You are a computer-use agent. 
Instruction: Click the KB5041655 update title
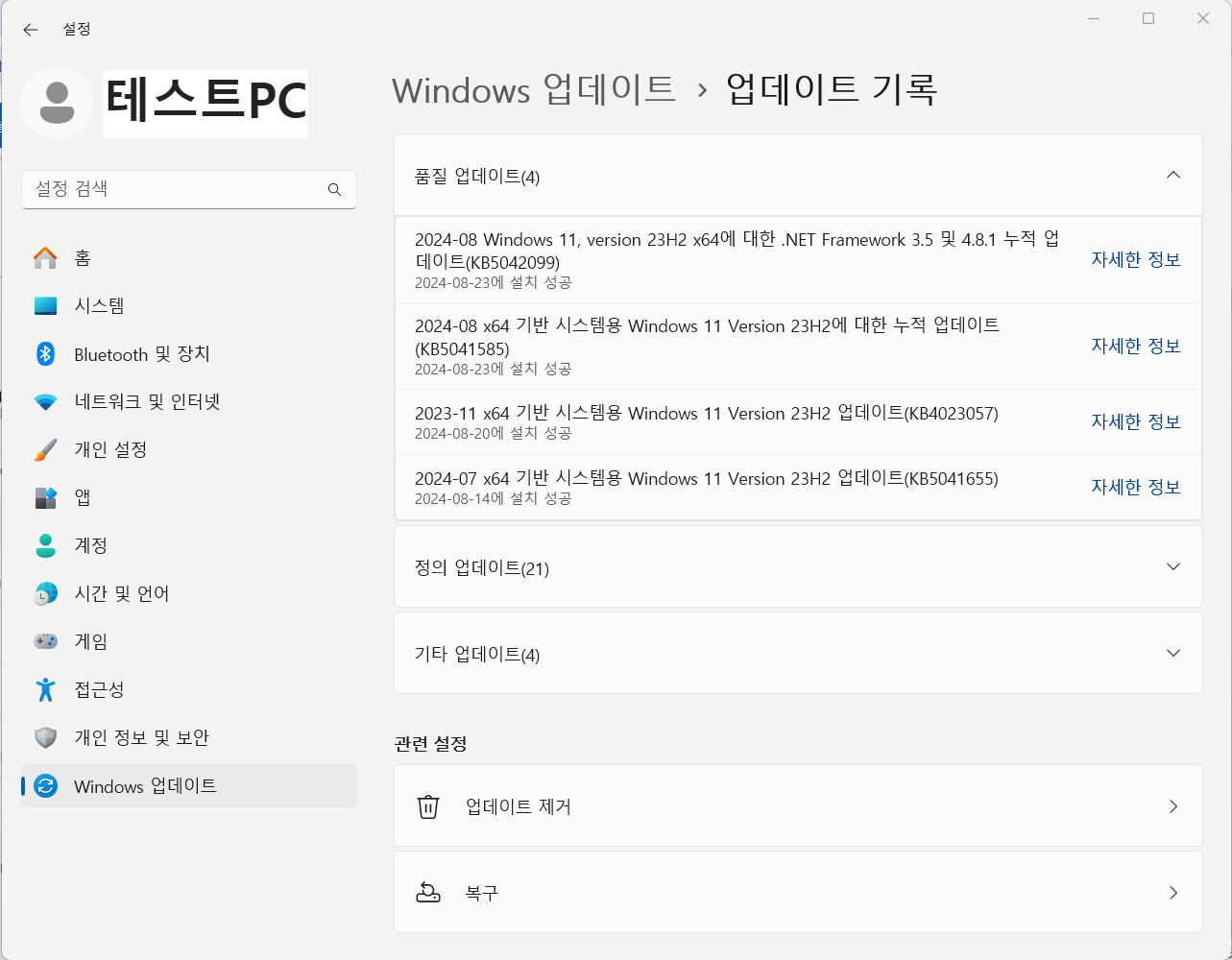[x=707, y=479]
